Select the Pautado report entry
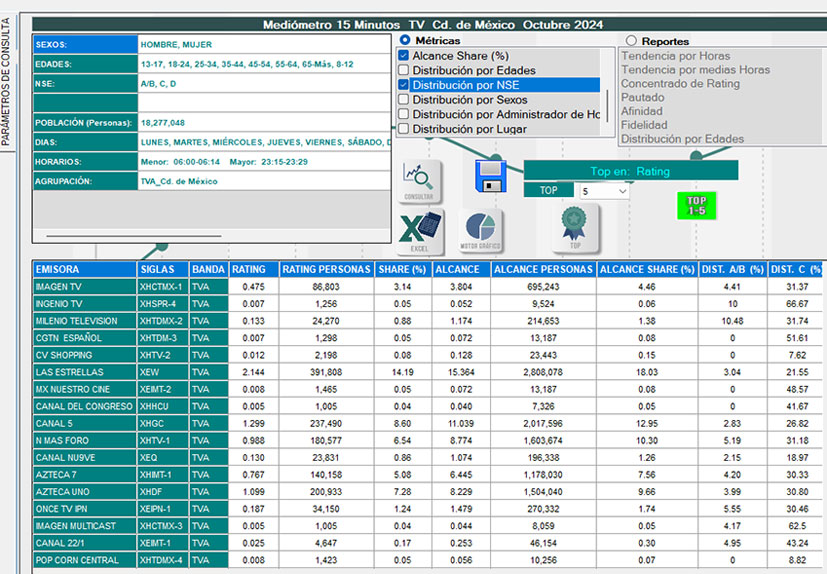Screen dimensions: 827x574 642,97
